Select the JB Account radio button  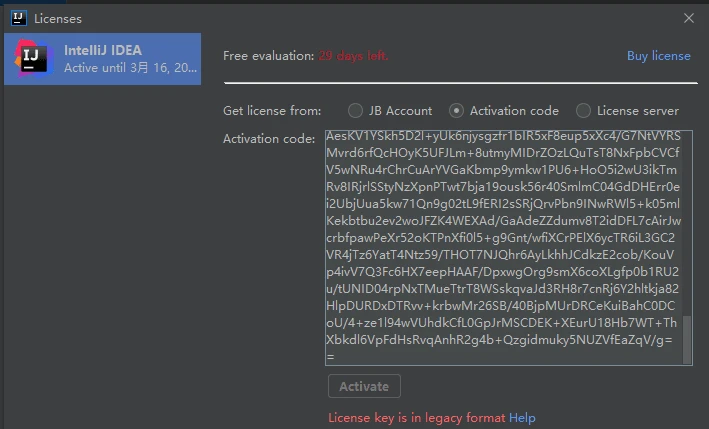355,111
